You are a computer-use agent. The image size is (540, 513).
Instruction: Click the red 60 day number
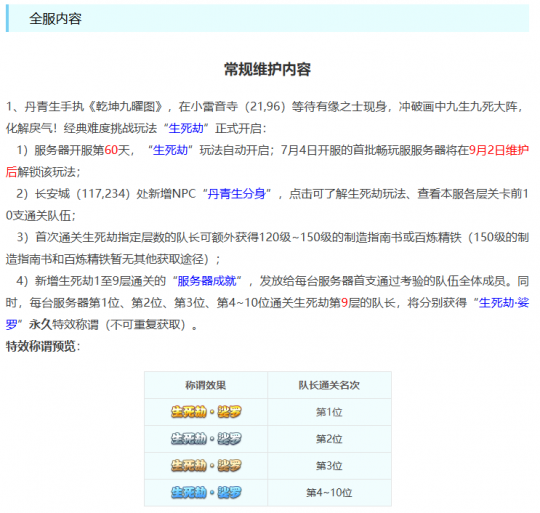[111, 150]
